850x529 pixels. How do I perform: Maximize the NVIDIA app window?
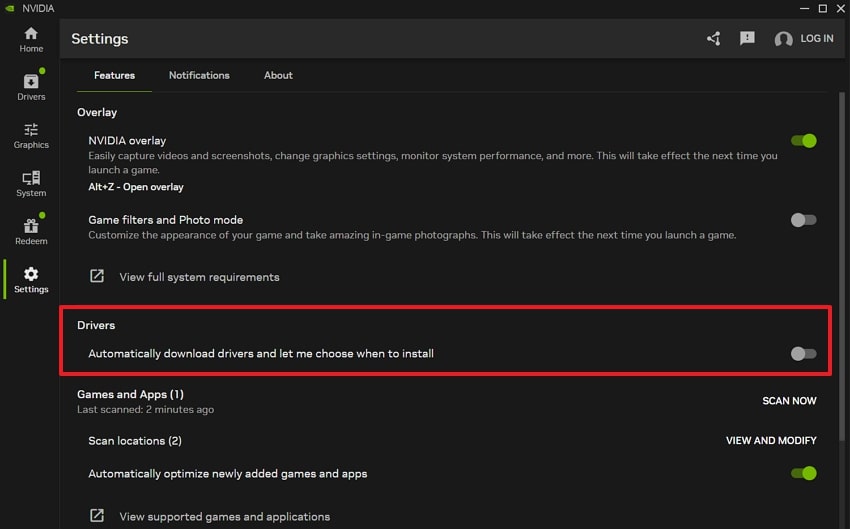(822, 8)
